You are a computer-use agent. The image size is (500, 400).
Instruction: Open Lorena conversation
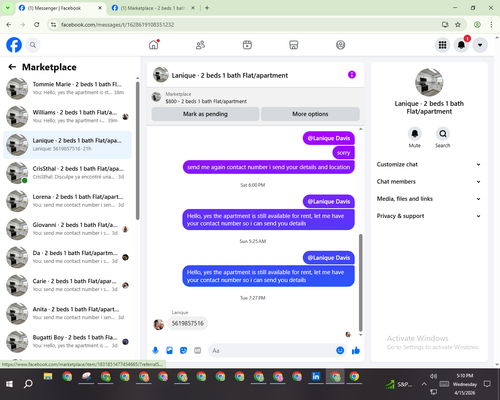pyautogui.click(x=67, y=201)
